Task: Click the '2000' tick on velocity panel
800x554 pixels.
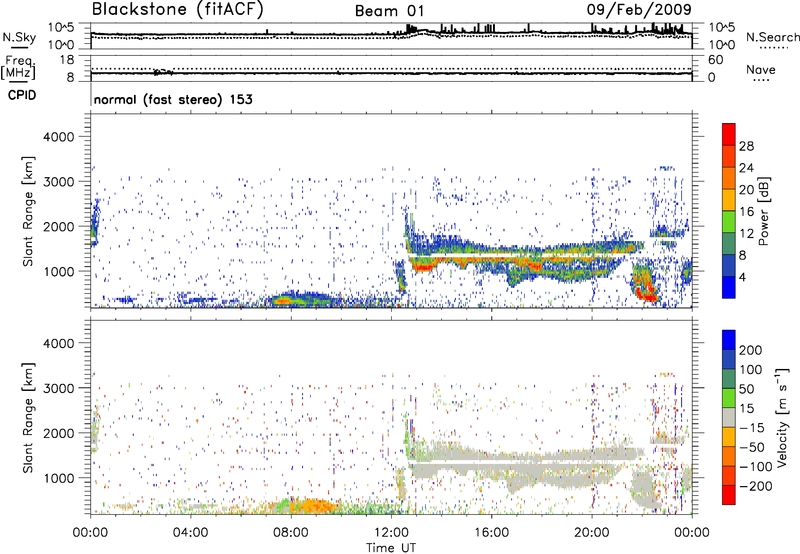Action: [58, 433]
